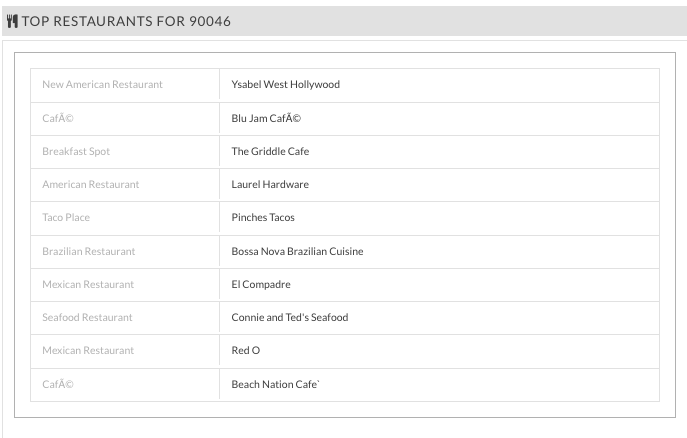Open Bossa Nova Brazilian Cuisine

(x=297, y=251)
